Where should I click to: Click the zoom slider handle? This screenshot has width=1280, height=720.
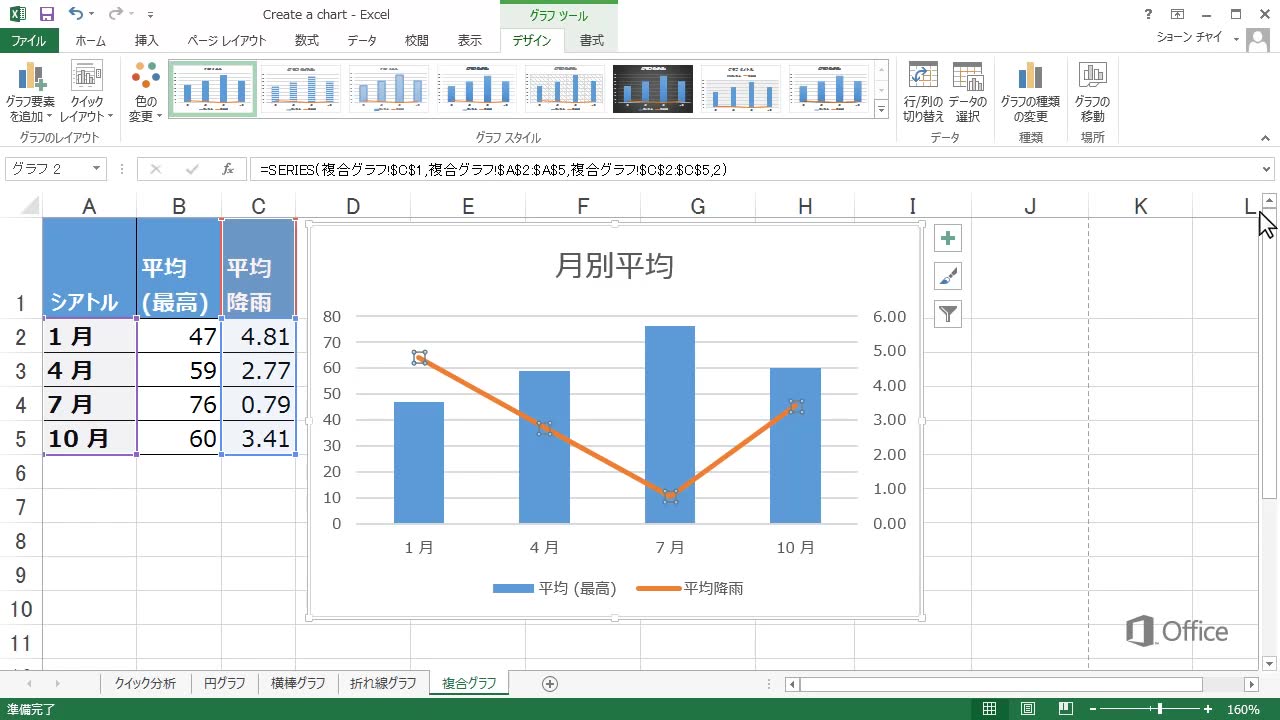[x=1159, y=709]
